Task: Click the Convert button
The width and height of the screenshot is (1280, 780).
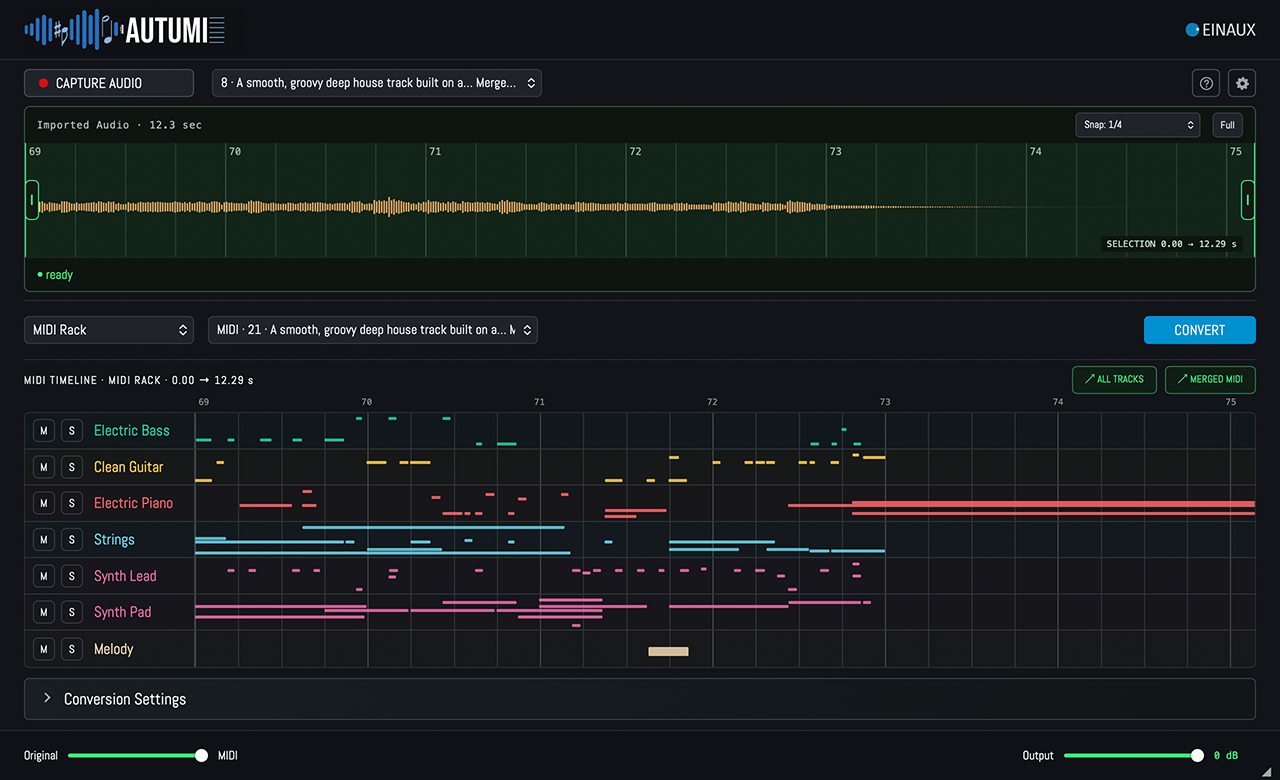Action: click(1200, 330)
